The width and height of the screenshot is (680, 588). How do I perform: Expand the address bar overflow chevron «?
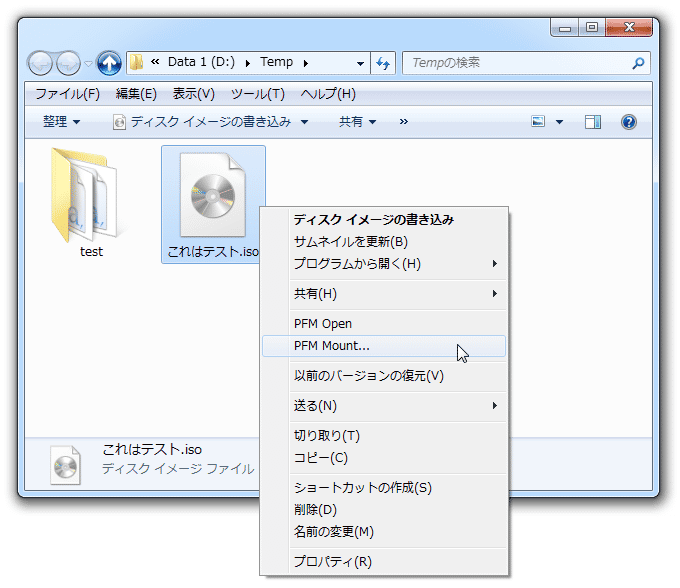[155, 62]
